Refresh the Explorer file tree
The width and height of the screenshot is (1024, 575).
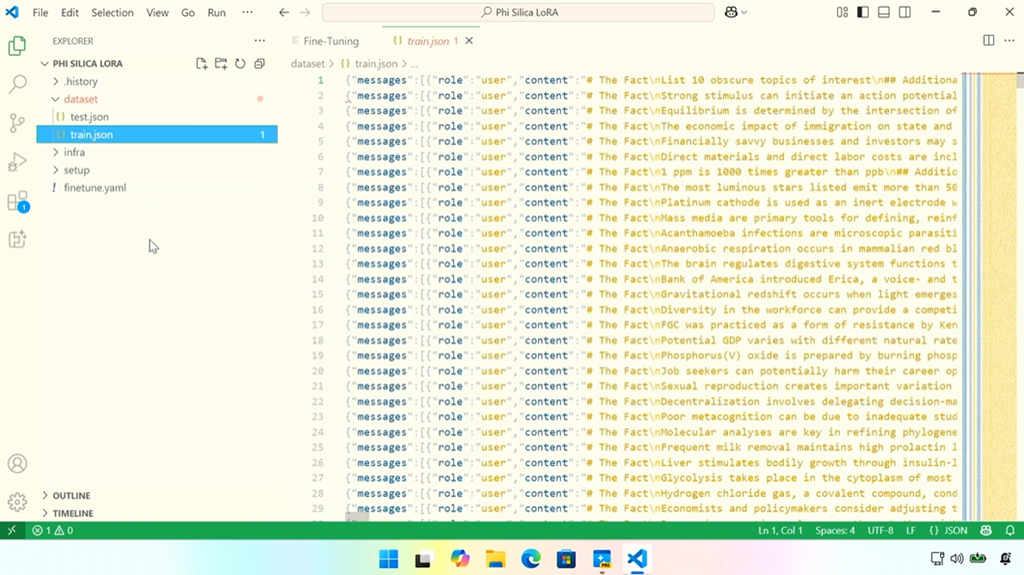point(240,64)
